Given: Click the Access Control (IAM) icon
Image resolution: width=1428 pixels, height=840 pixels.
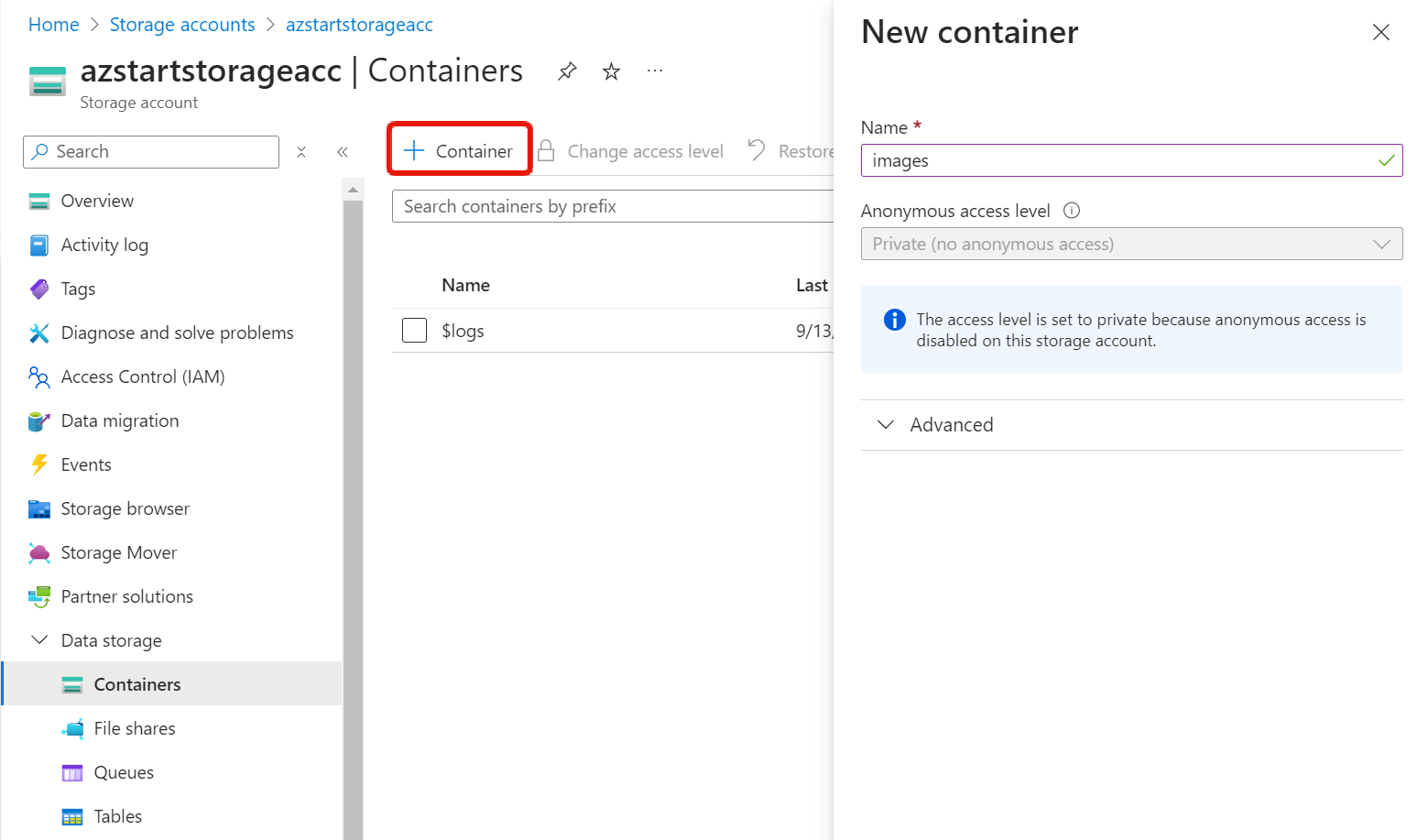Looking at the screenshot, I should coord(39,377).
